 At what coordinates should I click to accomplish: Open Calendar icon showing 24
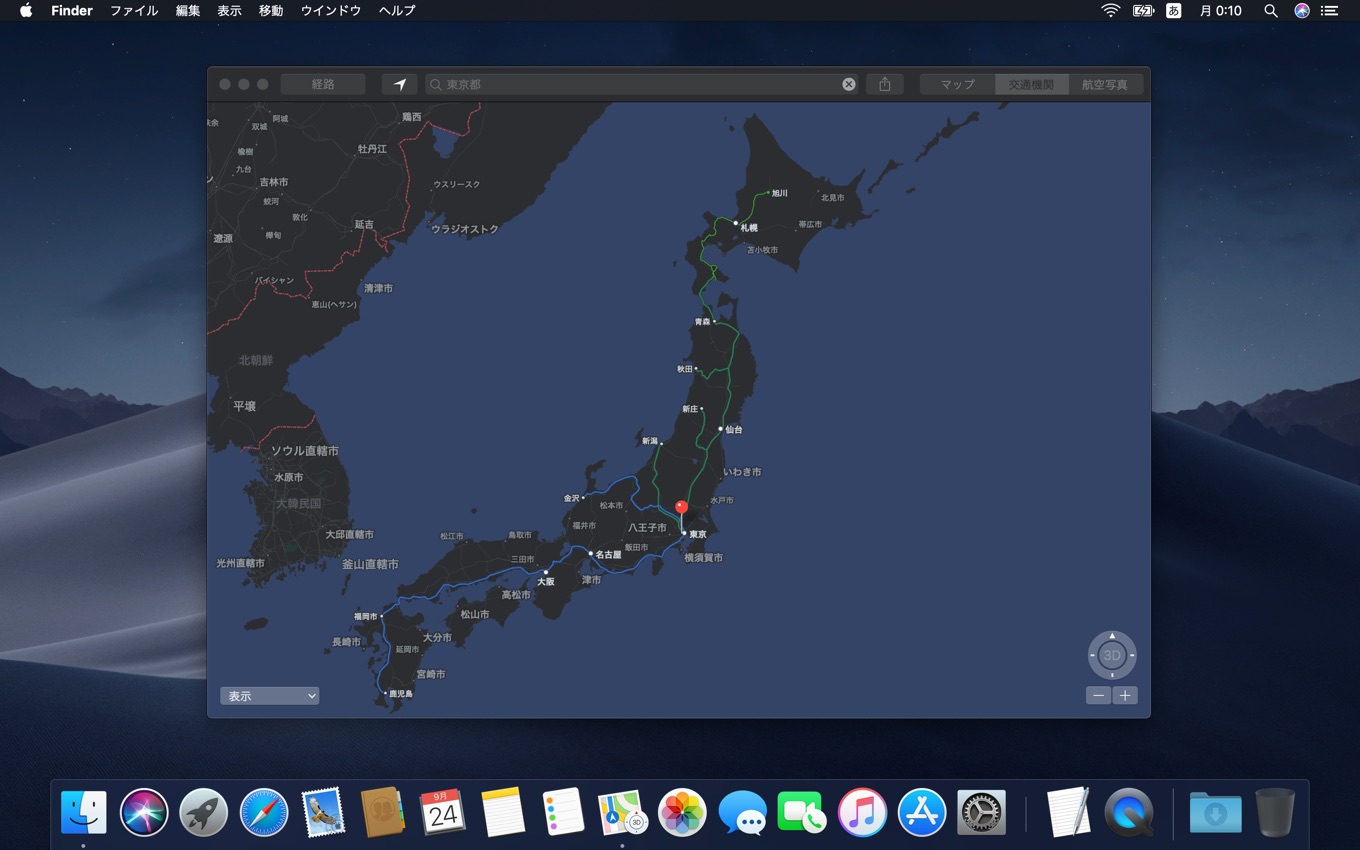(x=443, y=812)
